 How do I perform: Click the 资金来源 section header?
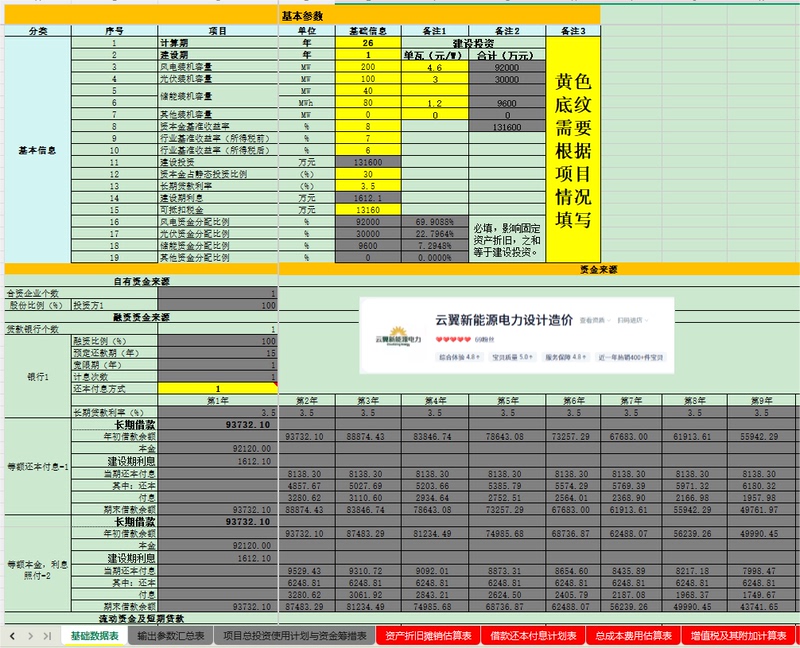tap(598, 269)
